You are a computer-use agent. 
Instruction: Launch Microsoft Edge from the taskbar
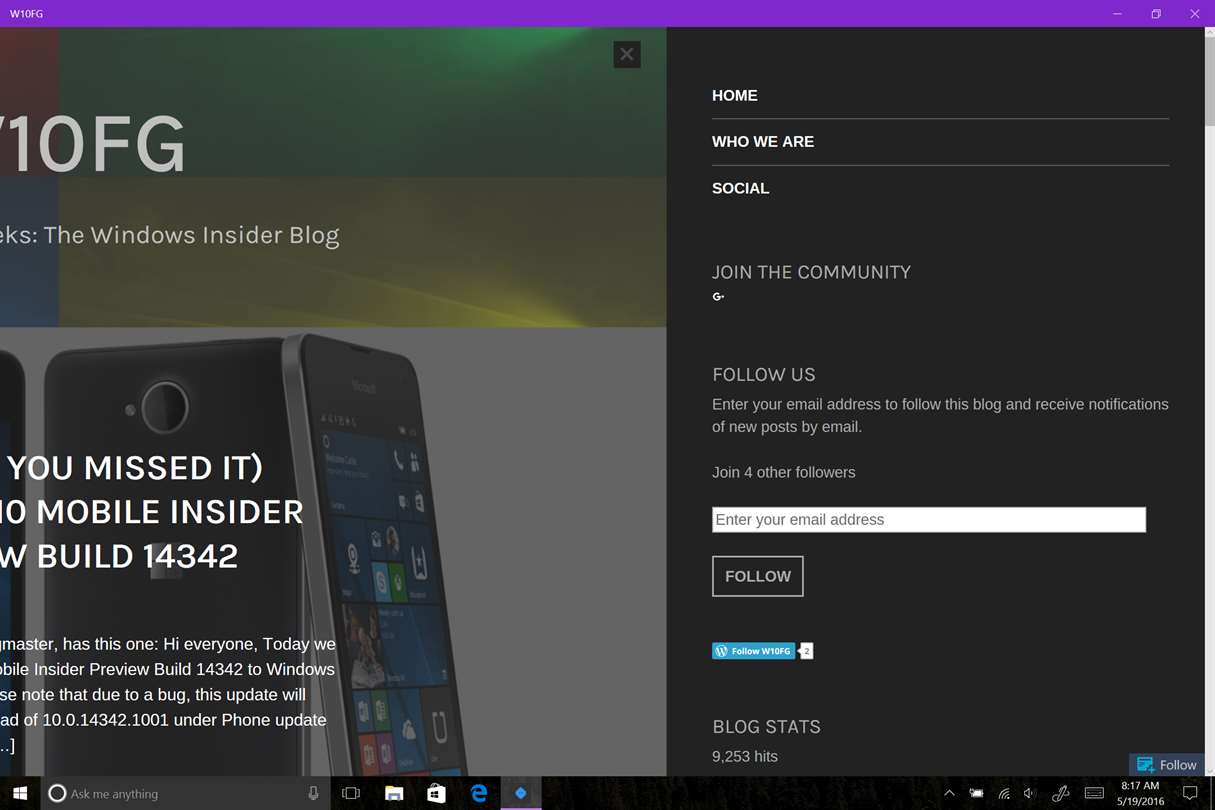(479, 793)
